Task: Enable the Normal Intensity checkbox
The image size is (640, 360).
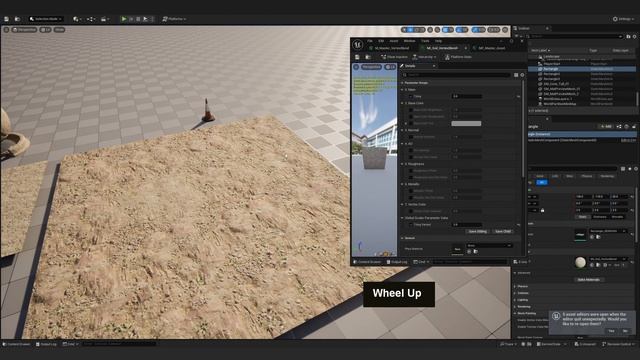Action: (x=411, y=137)
